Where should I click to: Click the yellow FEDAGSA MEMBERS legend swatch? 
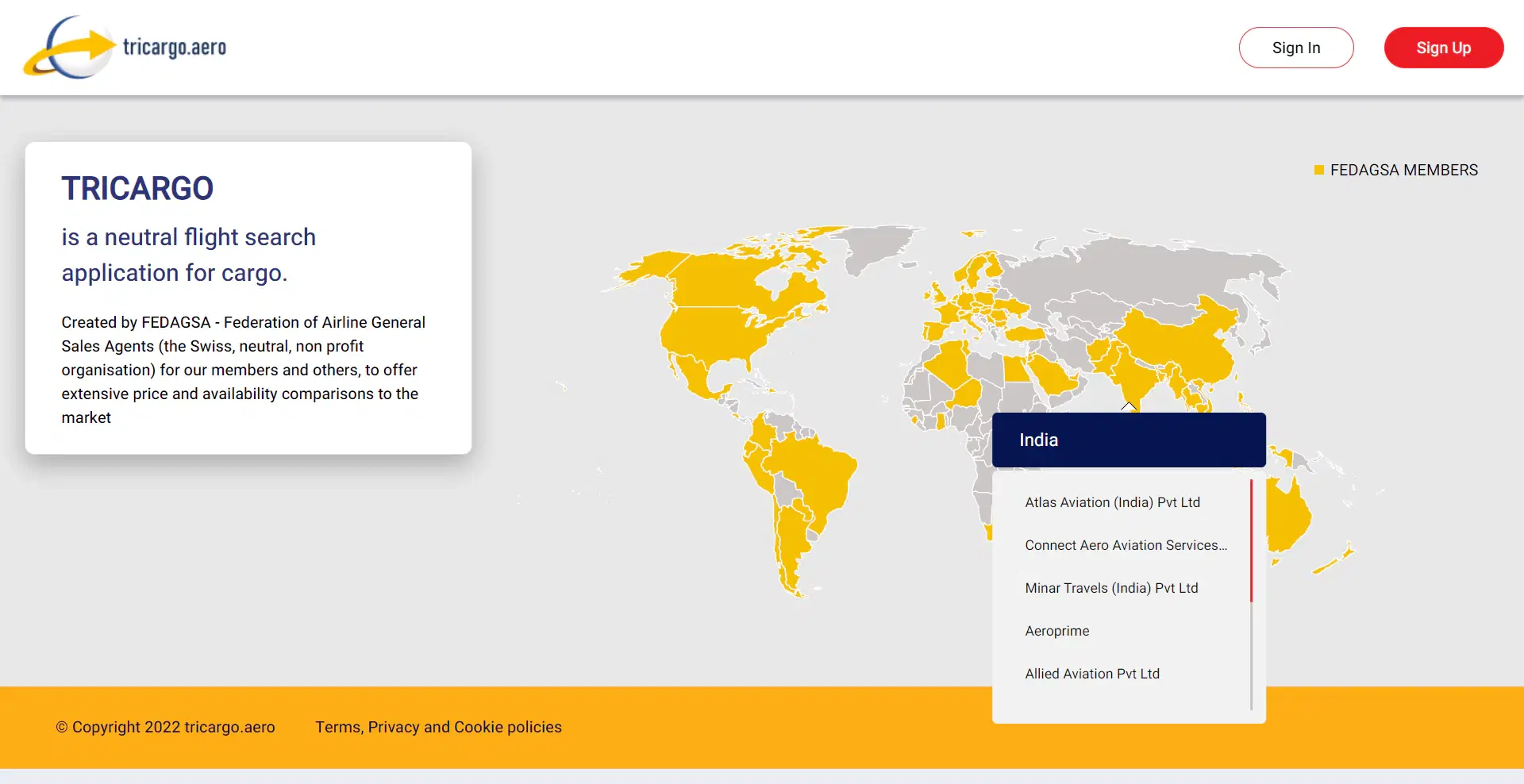tap(1319, 170)
